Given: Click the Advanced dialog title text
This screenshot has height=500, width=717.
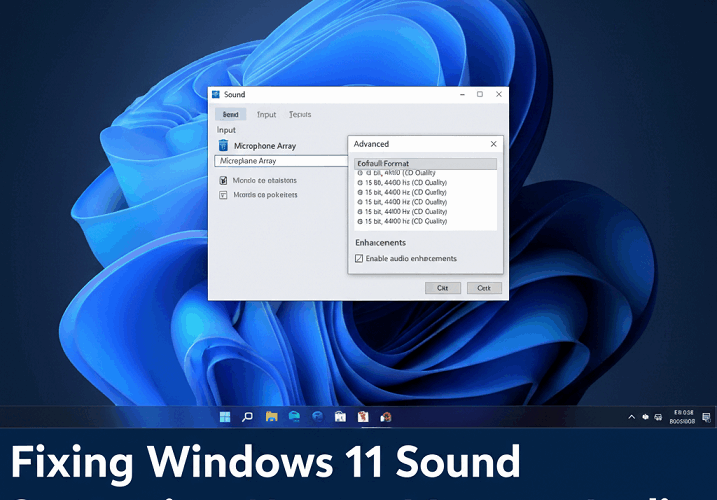Looking at the screenshot, I should click(x=371, y=144).
